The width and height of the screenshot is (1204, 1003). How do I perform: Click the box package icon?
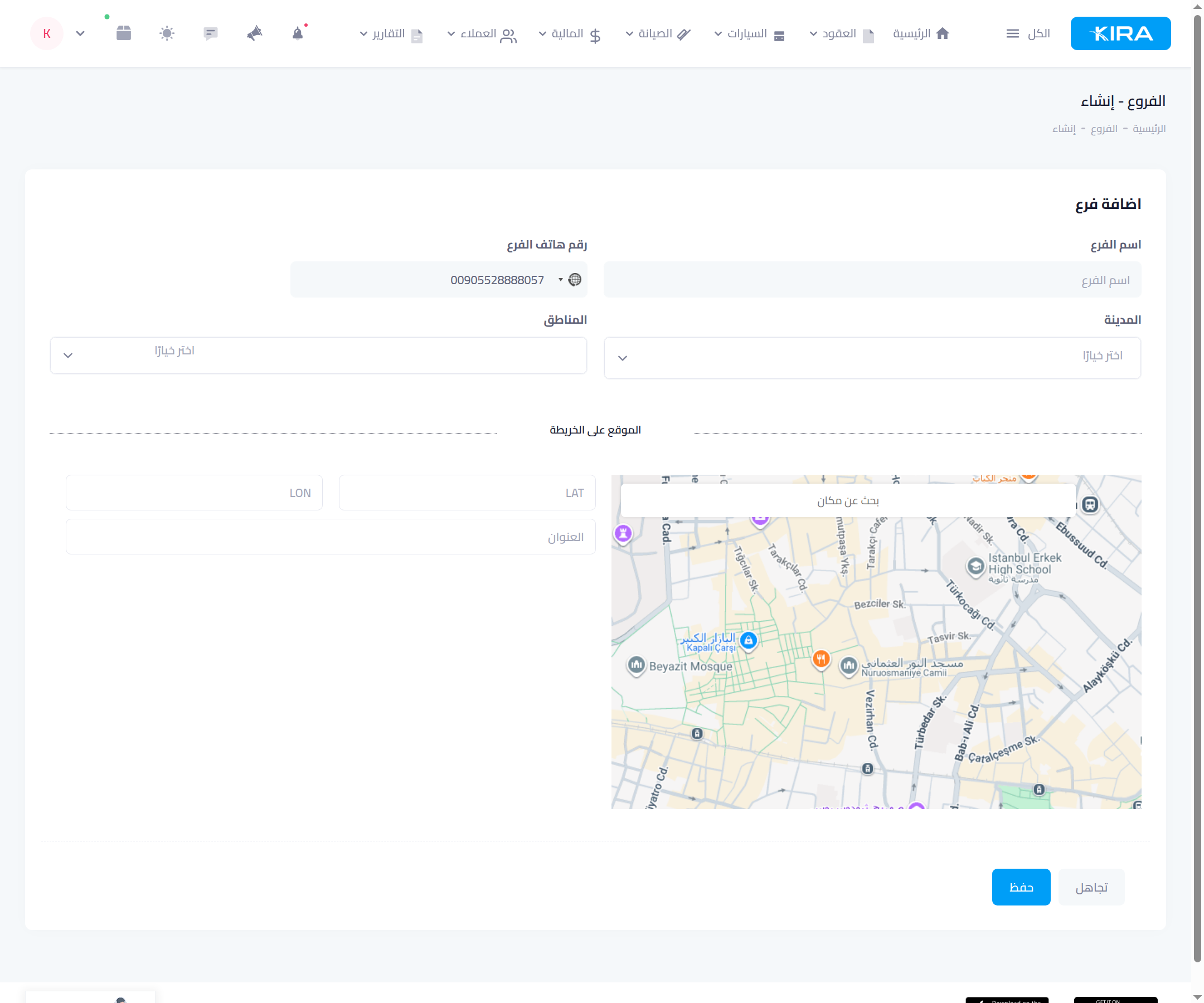(124, 33)
